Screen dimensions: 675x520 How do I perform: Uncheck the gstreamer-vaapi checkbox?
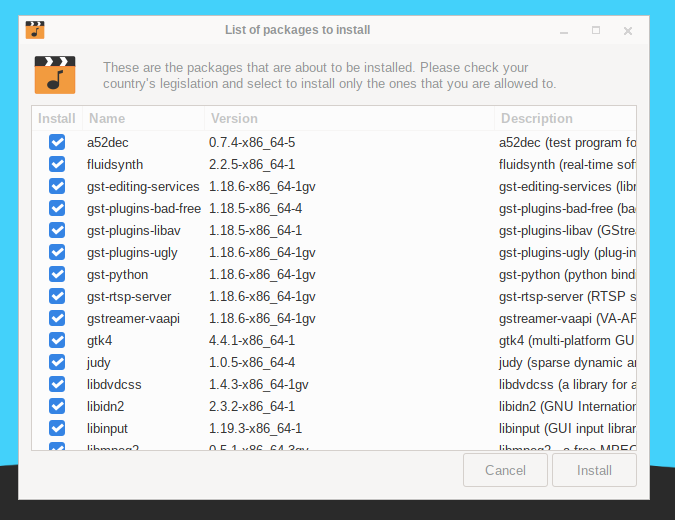click(57, 318)
